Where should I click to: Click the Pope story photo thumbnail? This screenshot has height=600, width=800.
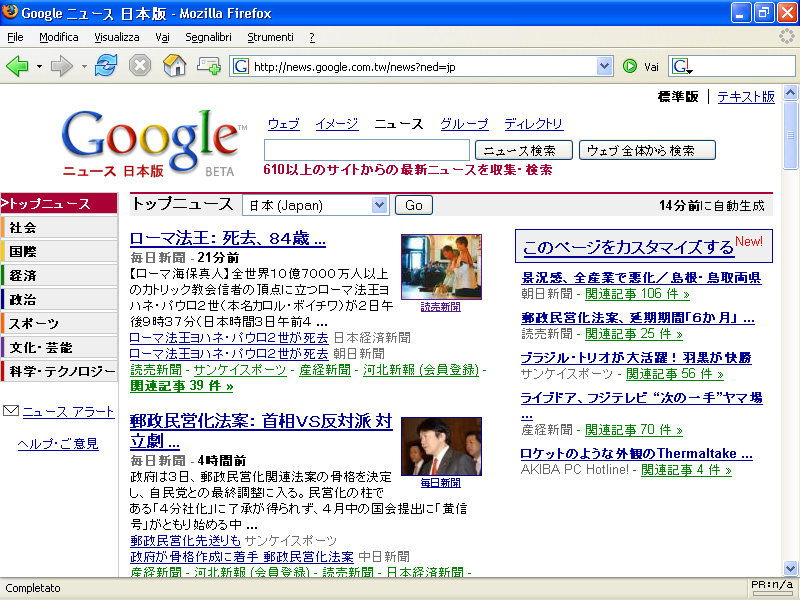click(x=441, y=267)
